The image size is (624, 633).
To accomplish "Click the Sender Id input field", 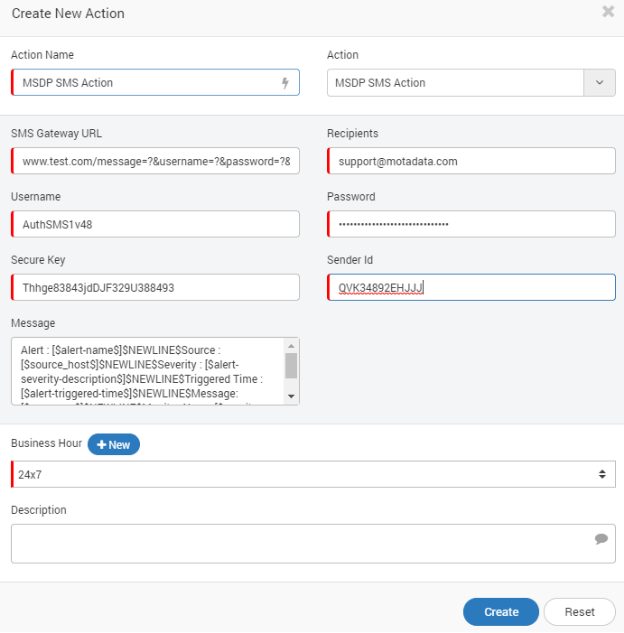I will [471, 287].
